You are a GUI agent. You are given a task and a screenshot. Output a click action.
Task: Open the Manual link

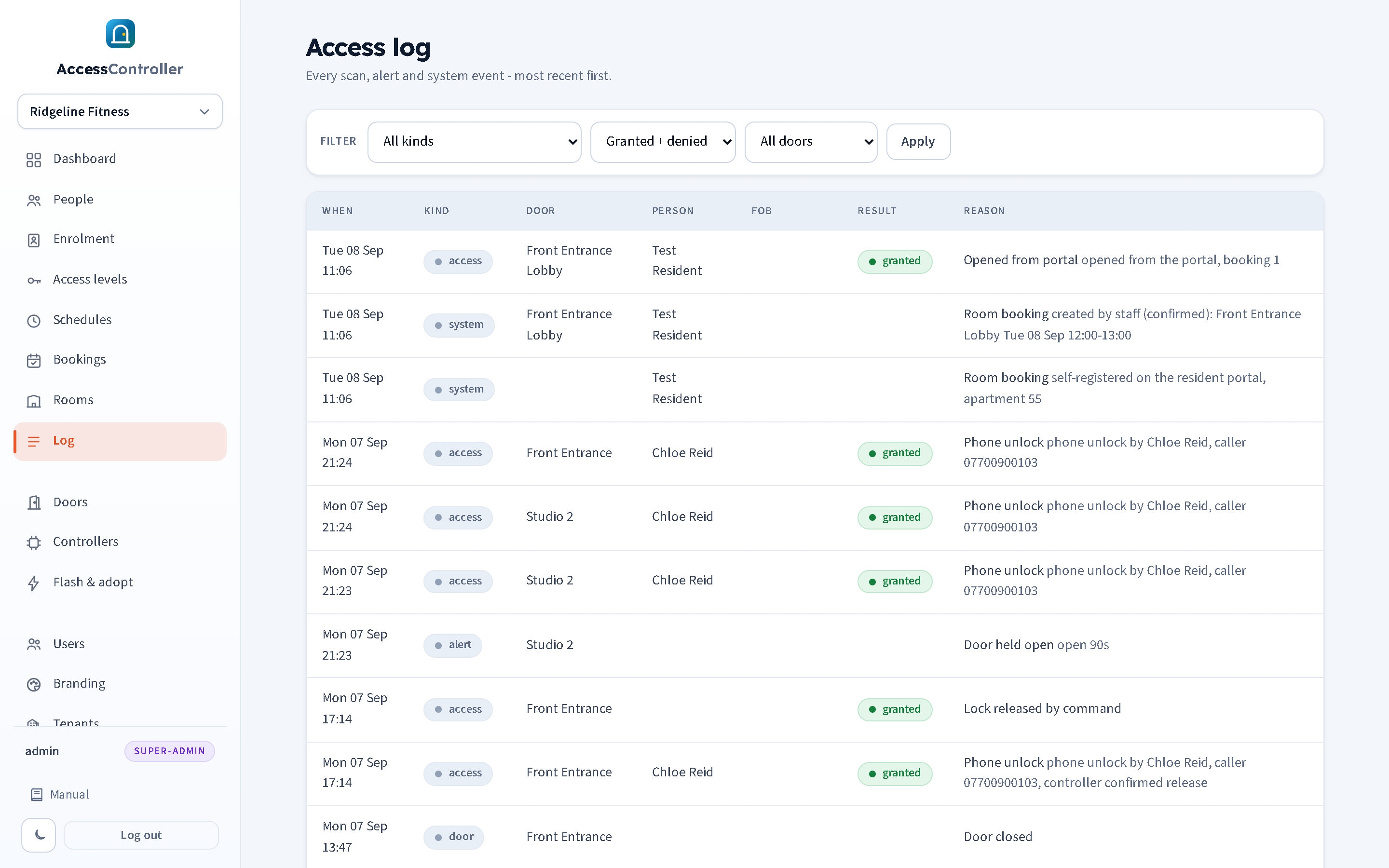click(60, 795)
